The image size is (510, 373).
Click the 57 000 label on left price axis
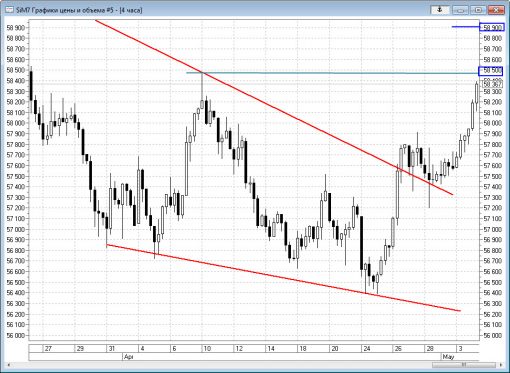point(16,229)
